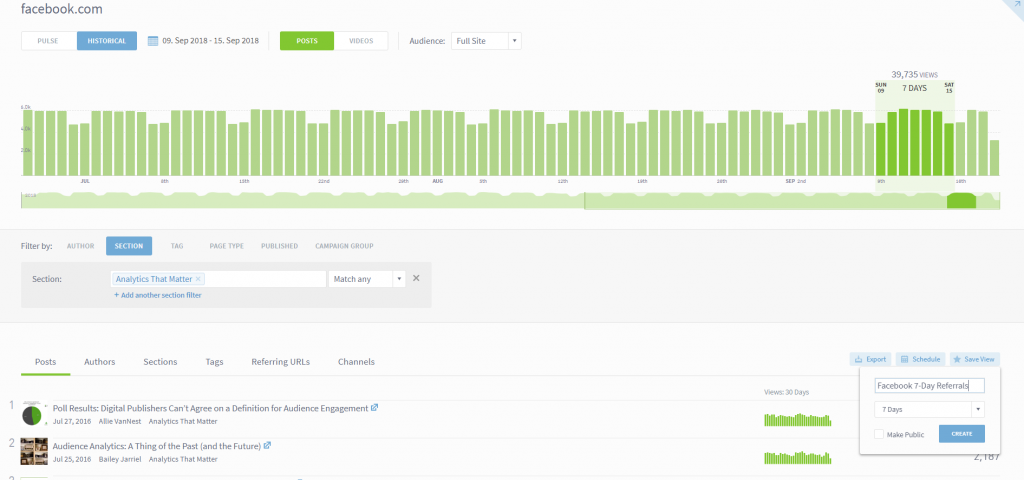
Task: Click the highlighted 7 Days selection in the bar chart
Action: click(x=915, y=128)
